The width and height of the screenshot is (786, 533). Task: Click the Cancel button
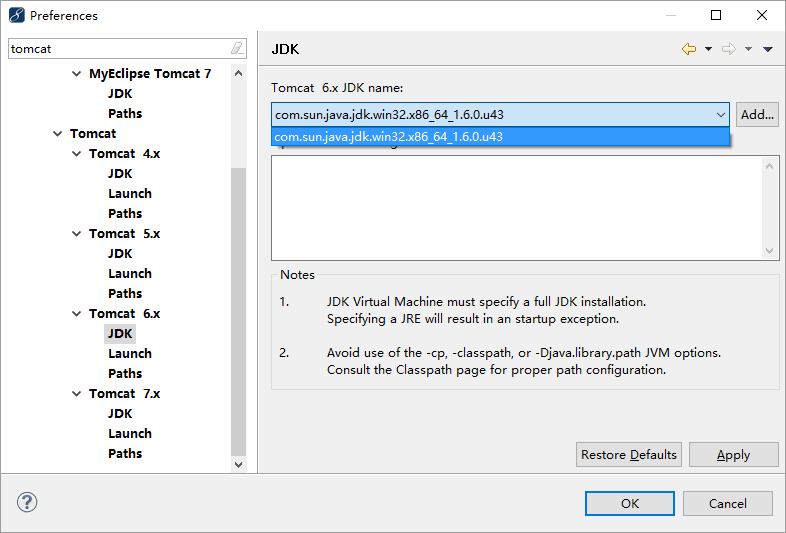pyautogui.click(x=727, y=503)
